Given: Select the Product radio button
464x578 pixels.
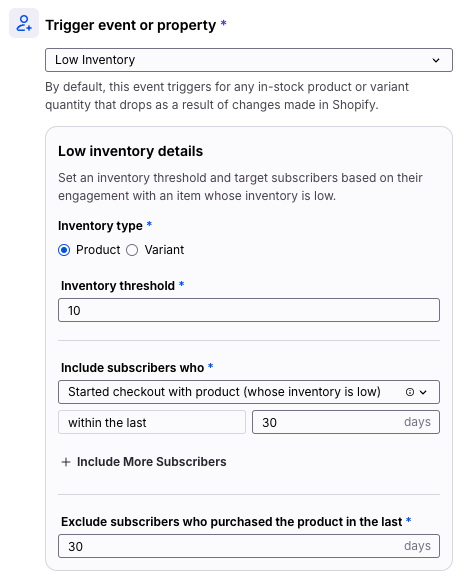Looking at the screenshot, I should (x=64, y=250).
